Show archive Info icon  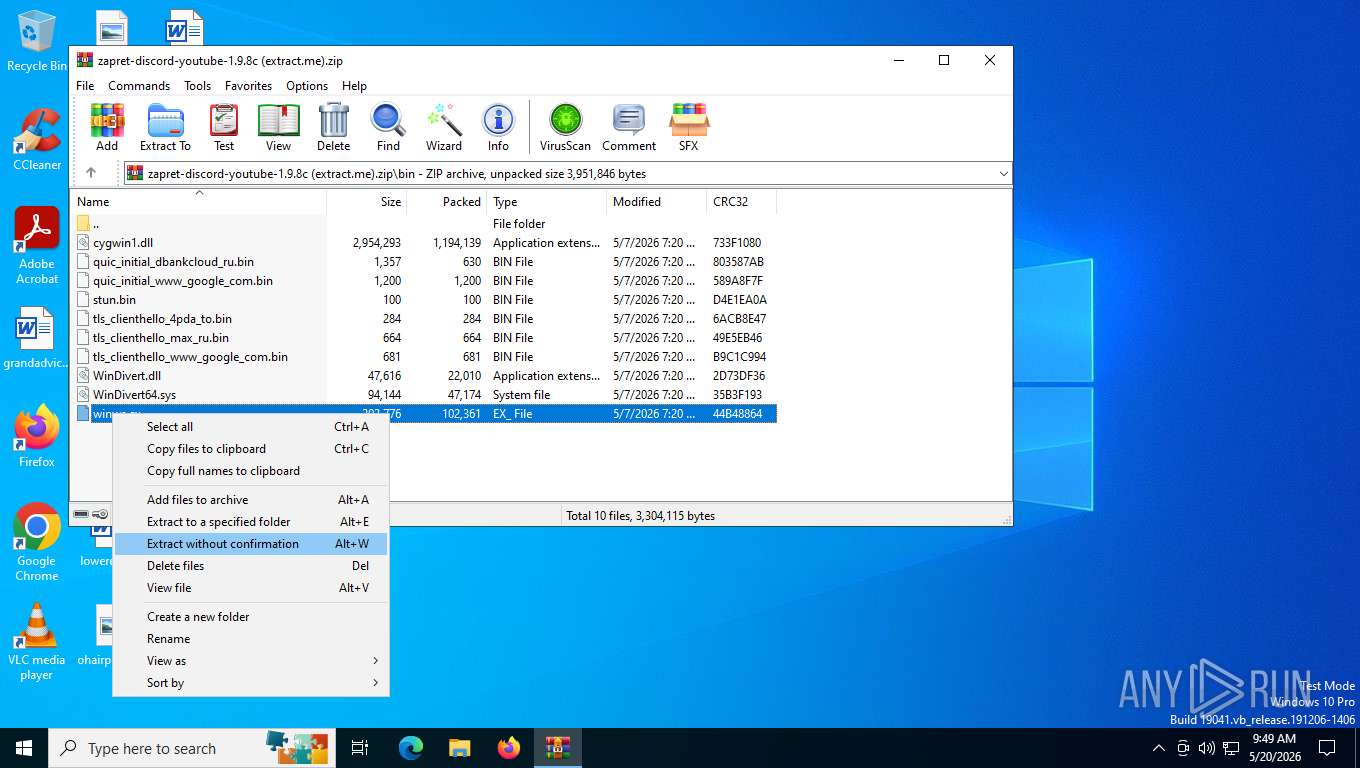coord(498,127)
